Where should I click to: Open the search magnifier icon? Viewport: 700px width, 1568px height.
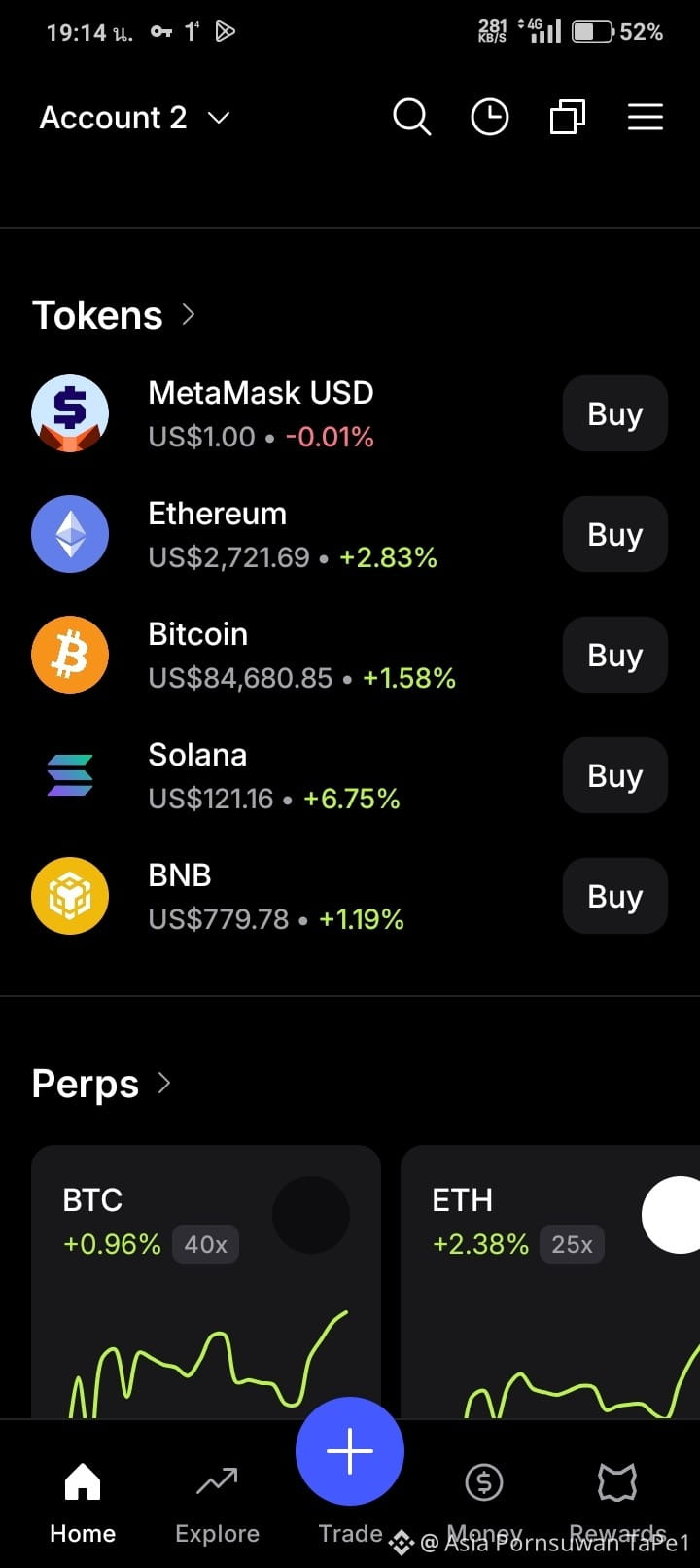coord(411,118)
